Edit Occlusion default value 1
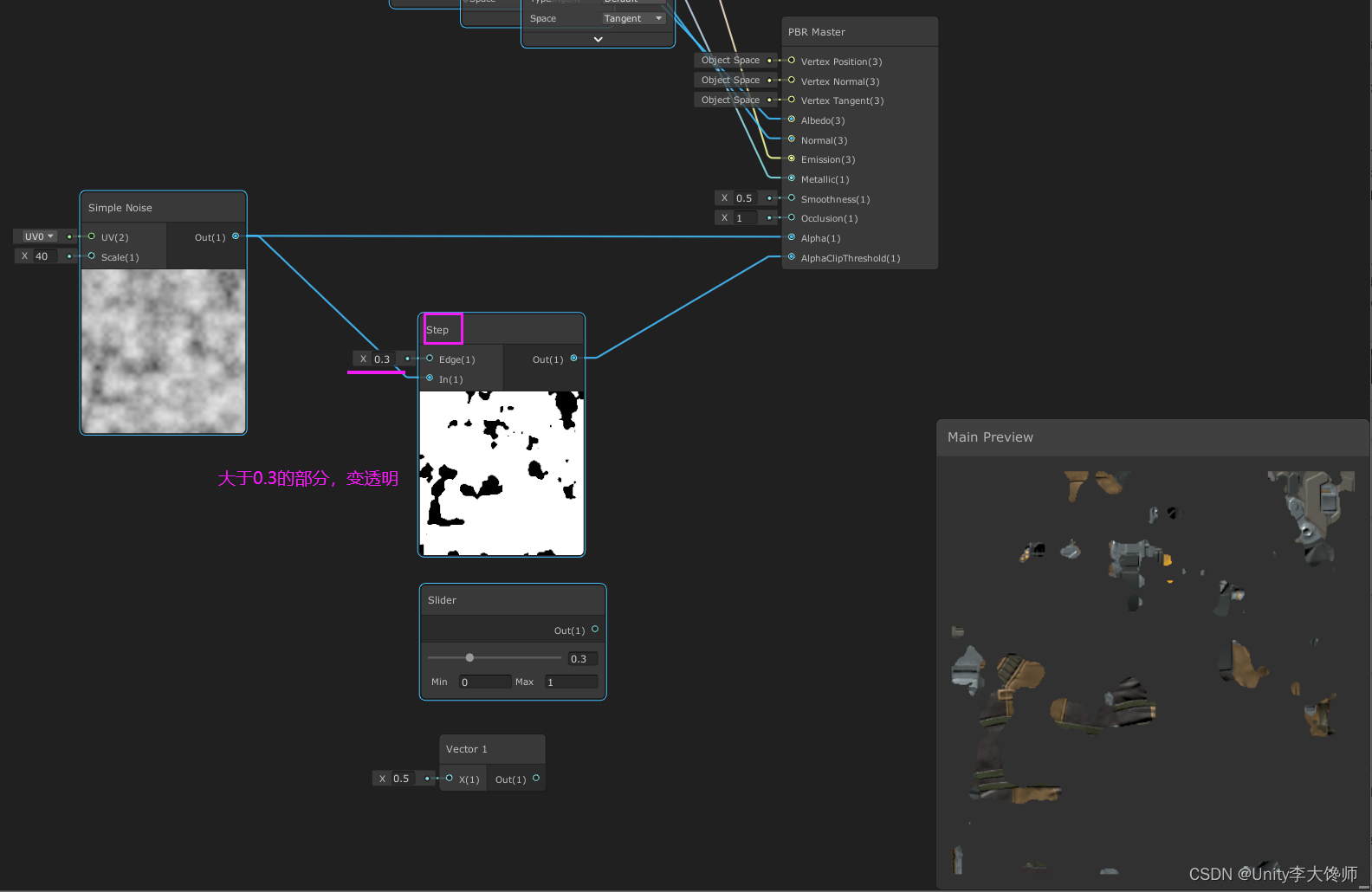1372x892 pixels. (746, 218)
